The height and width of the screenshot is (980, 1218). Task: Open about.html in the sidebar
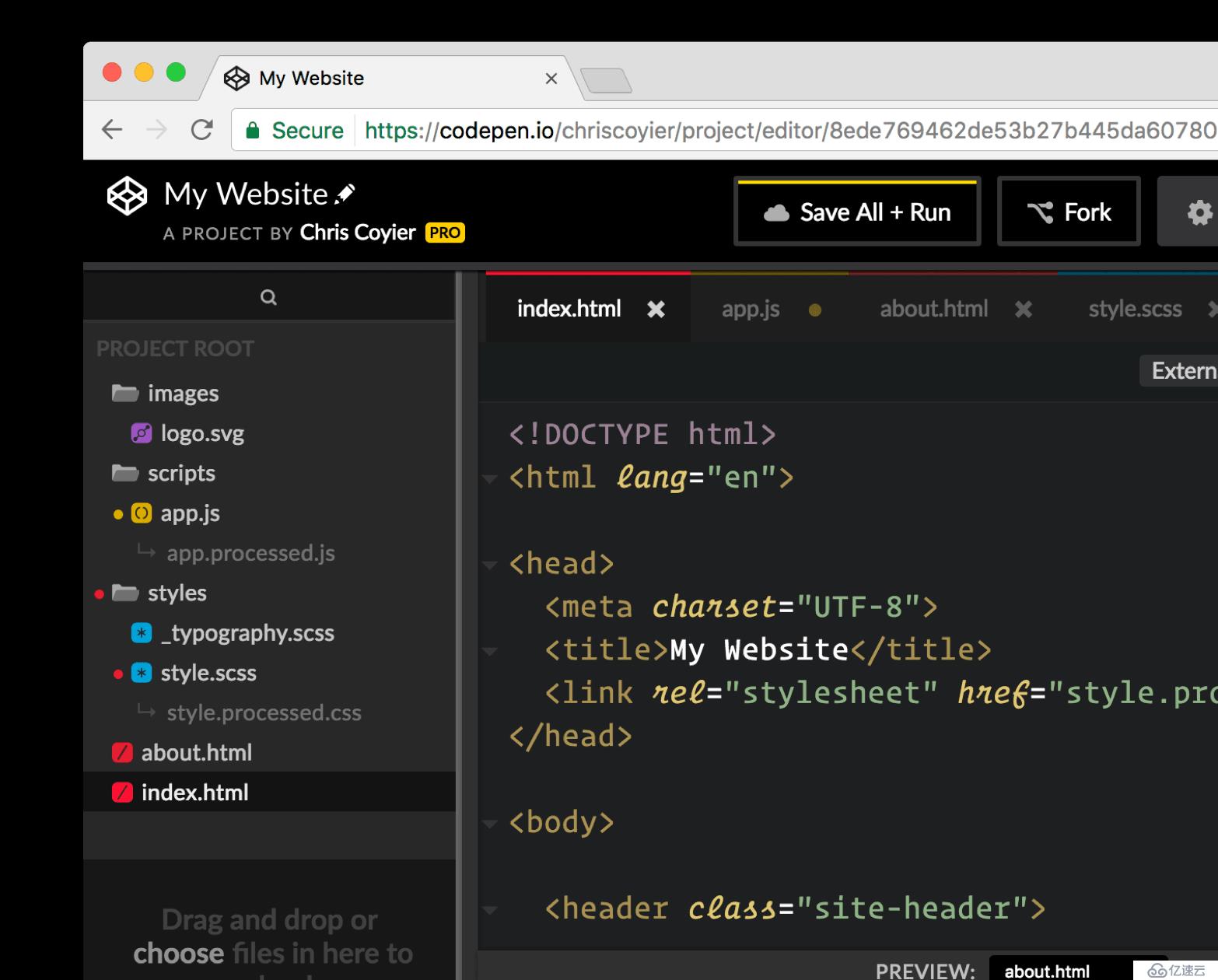pyautogui.click(x=197, y=753)
